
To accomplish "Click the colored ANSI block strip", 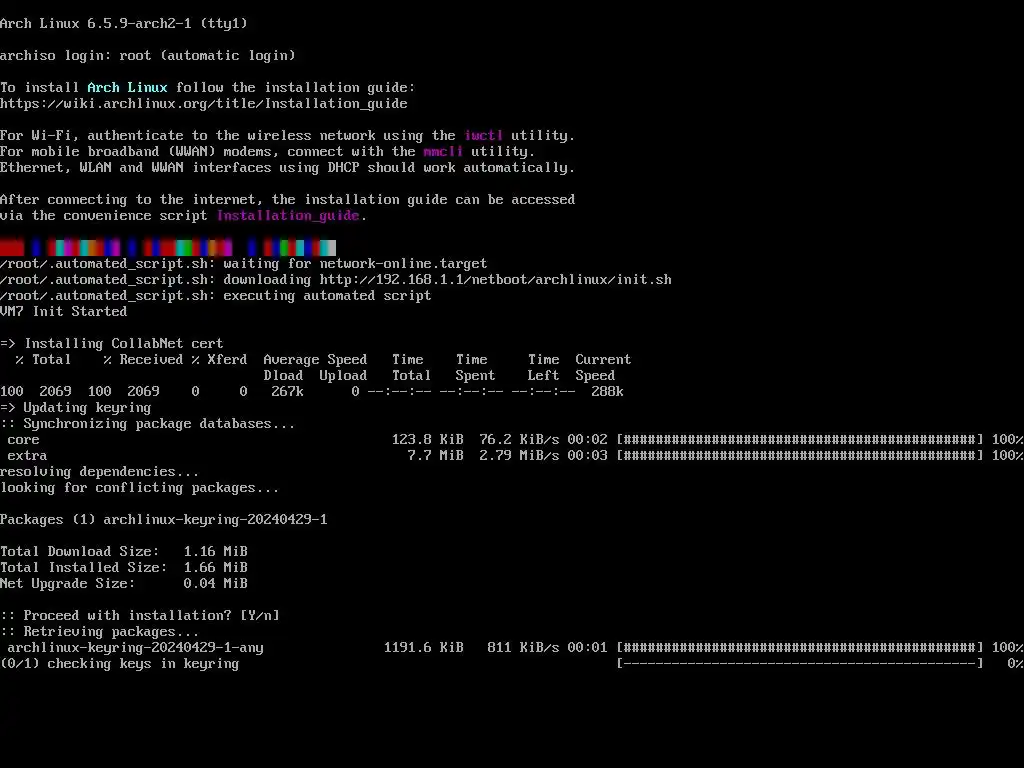I will [168, 248].
